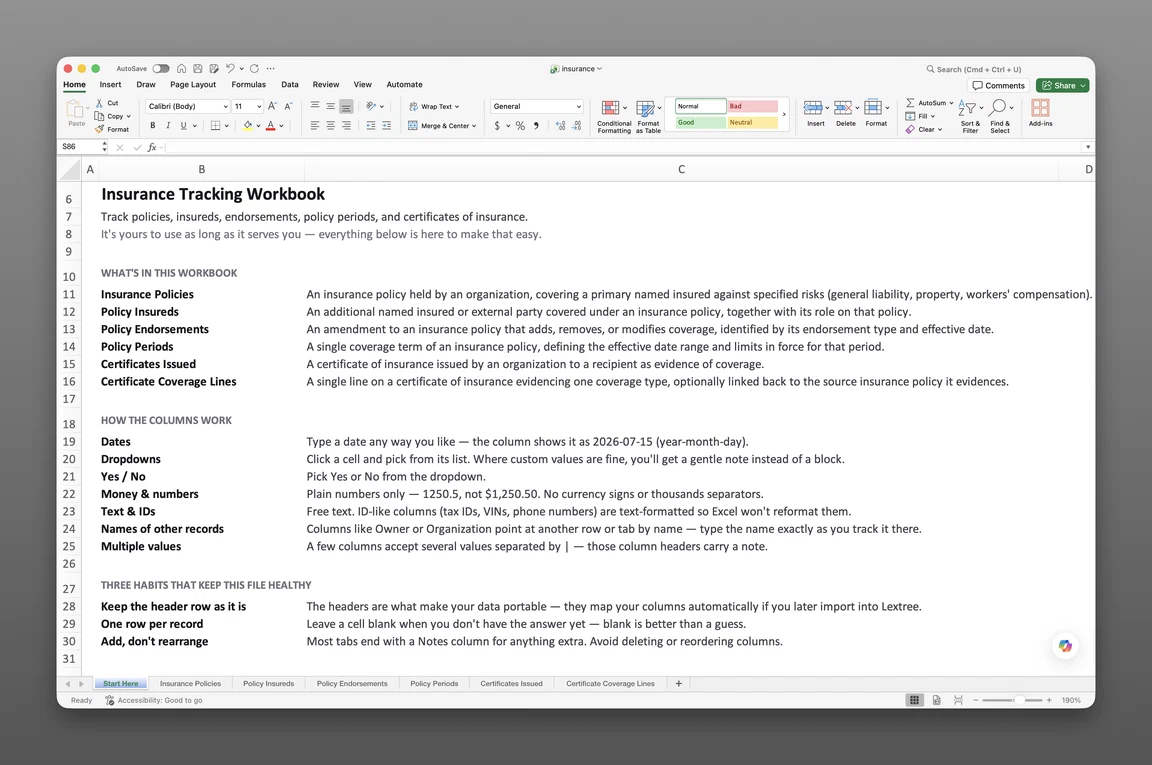This screenshot has height=765, width=1152.
Task: Click the Undo arrow icon
Action: click(230, 68)
